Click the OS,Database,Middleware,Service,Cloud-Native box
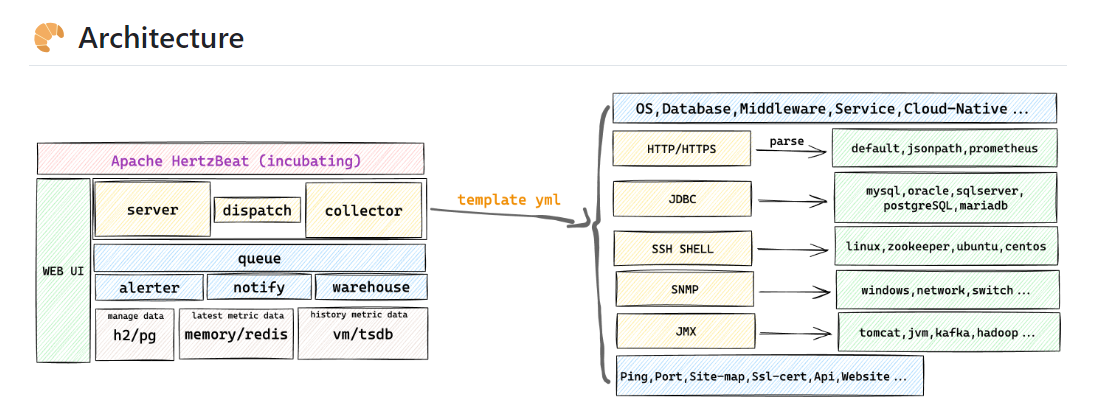This screenshot has width=1096, height=406. (835, 108)
